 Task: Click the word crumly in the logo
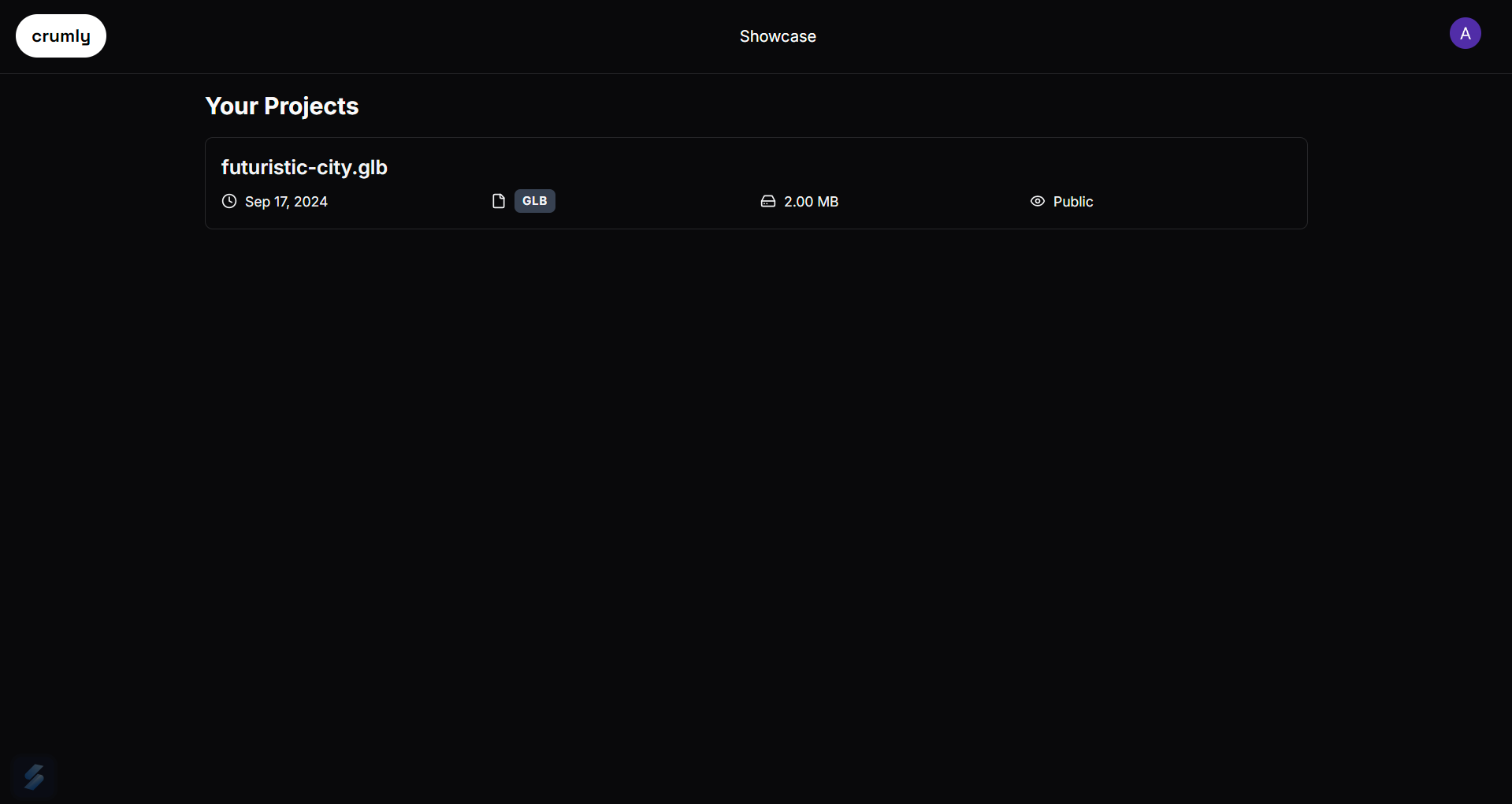tap(61, 36)
